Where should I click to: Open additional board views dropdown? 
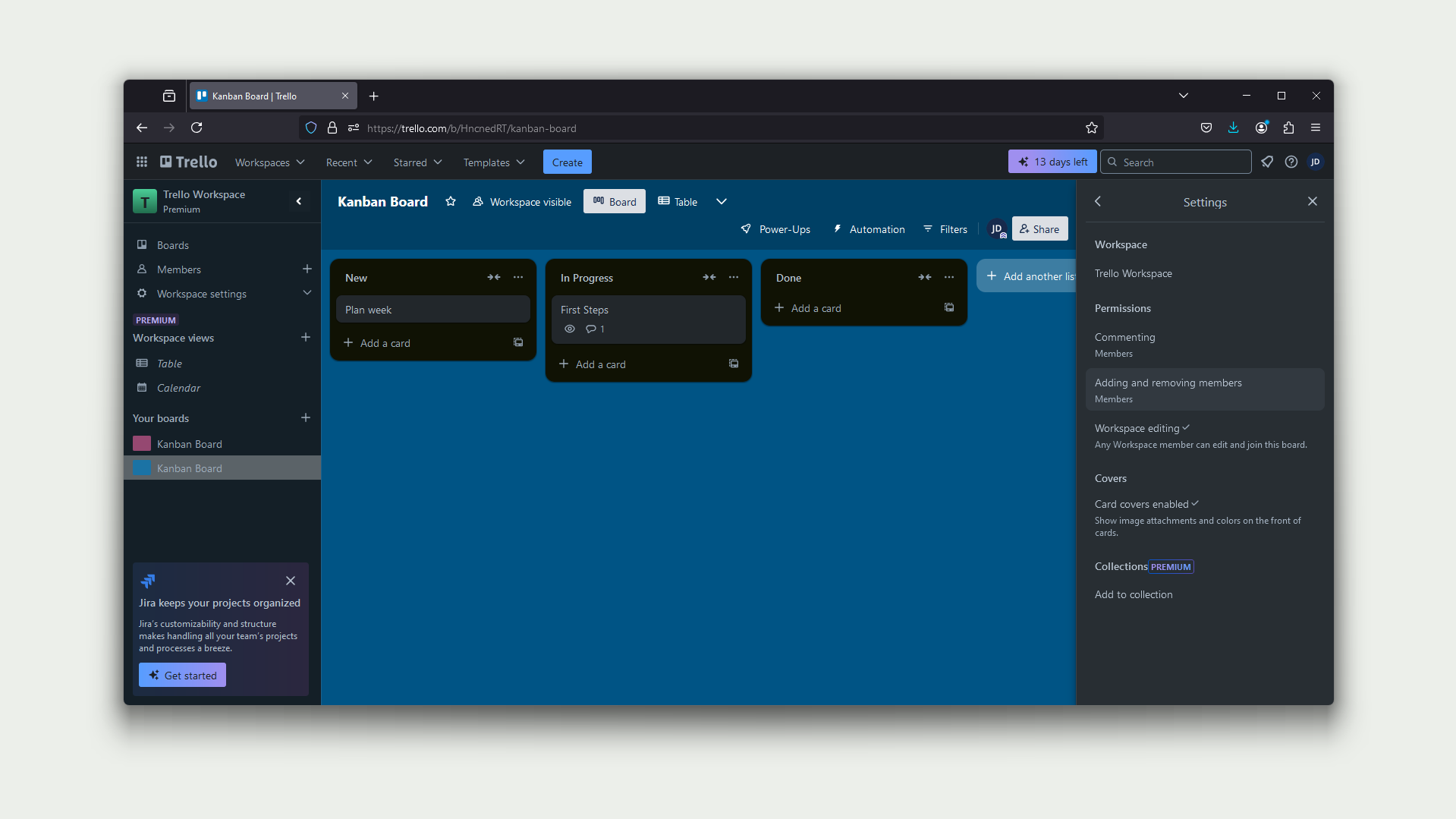point(722,201)
